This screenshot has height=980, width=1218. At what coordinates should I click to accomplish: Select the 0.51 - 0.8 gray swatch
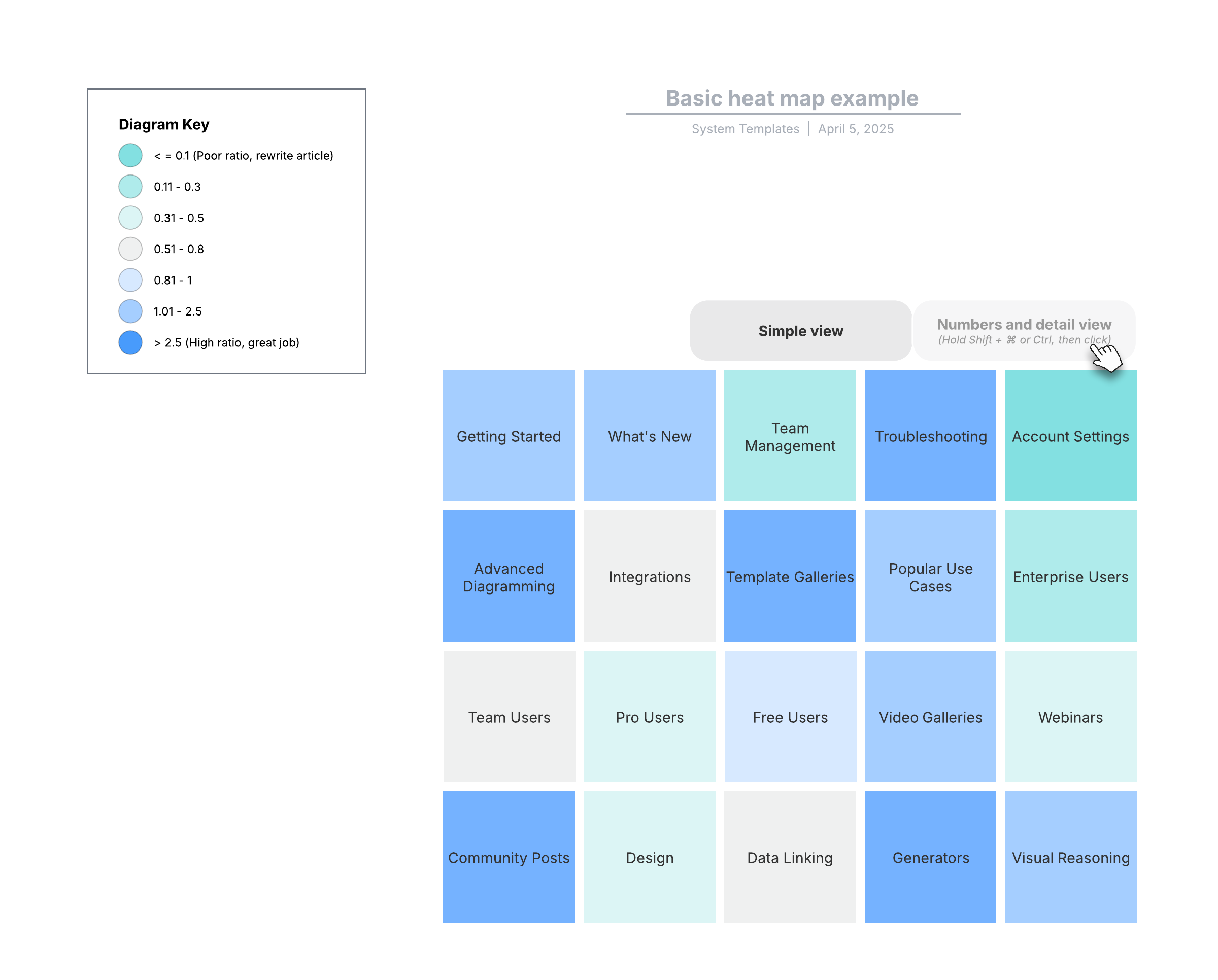(x=130, y=249)
